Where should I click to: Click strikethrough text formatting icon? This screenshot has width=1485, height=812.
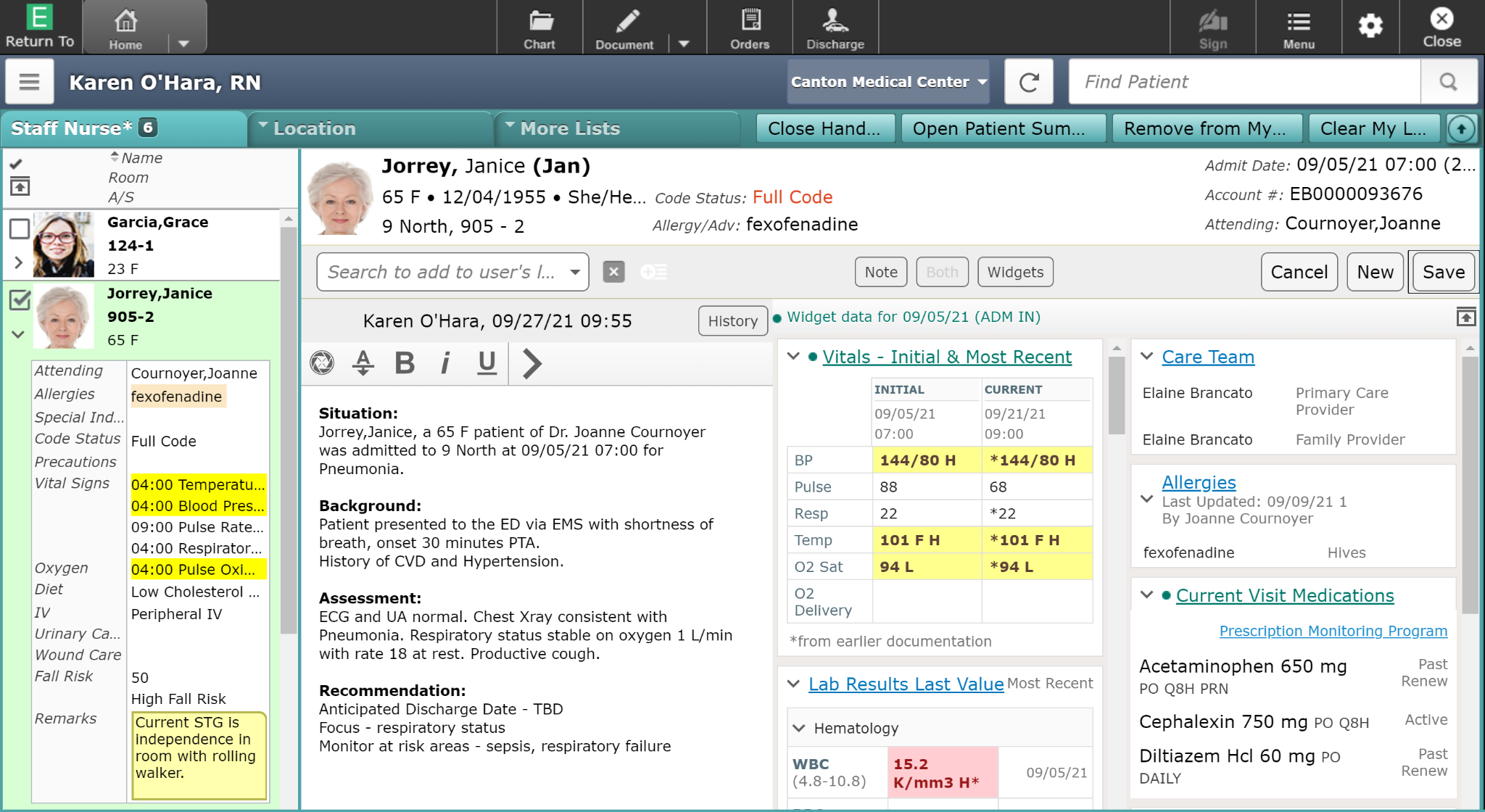(363, 362)
